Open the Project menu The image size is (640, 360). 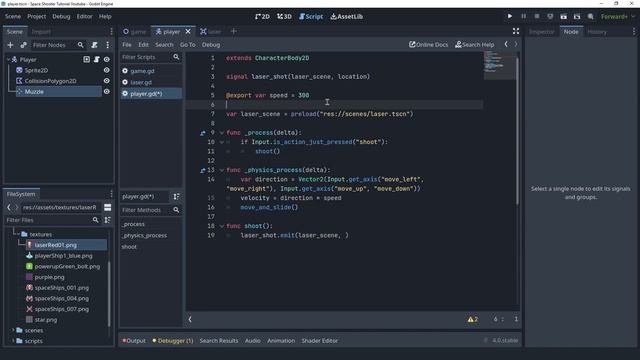coord(36,16)
